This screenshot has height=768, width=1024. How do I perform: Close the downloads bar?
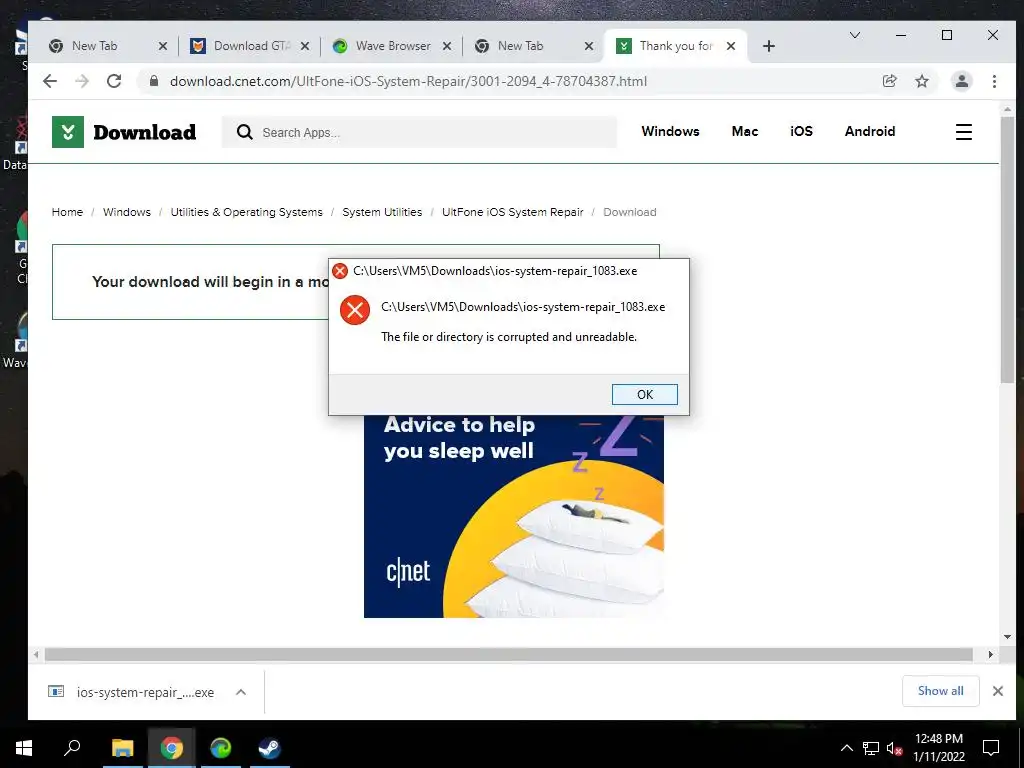pos(998,691)
